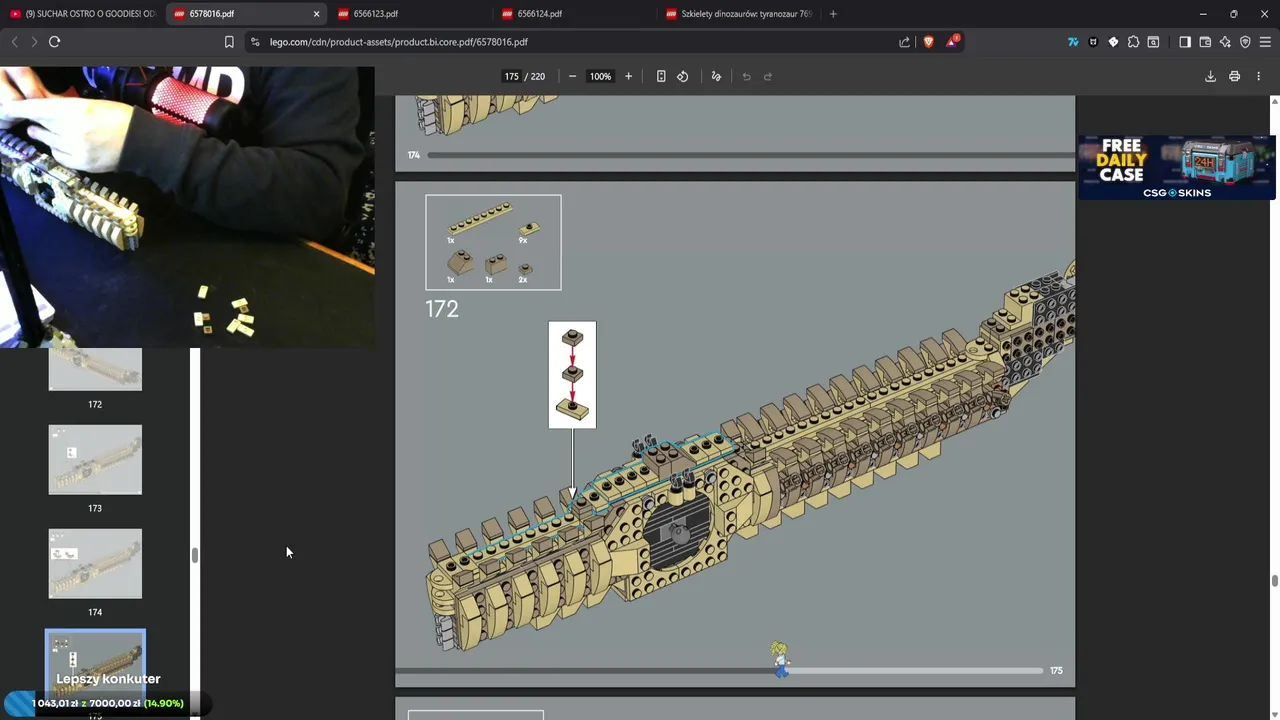This screenshot has height=720, width=1280.
Task: Click the 220 total pages text
Action: pyautogui.click(x=538, y=76)
